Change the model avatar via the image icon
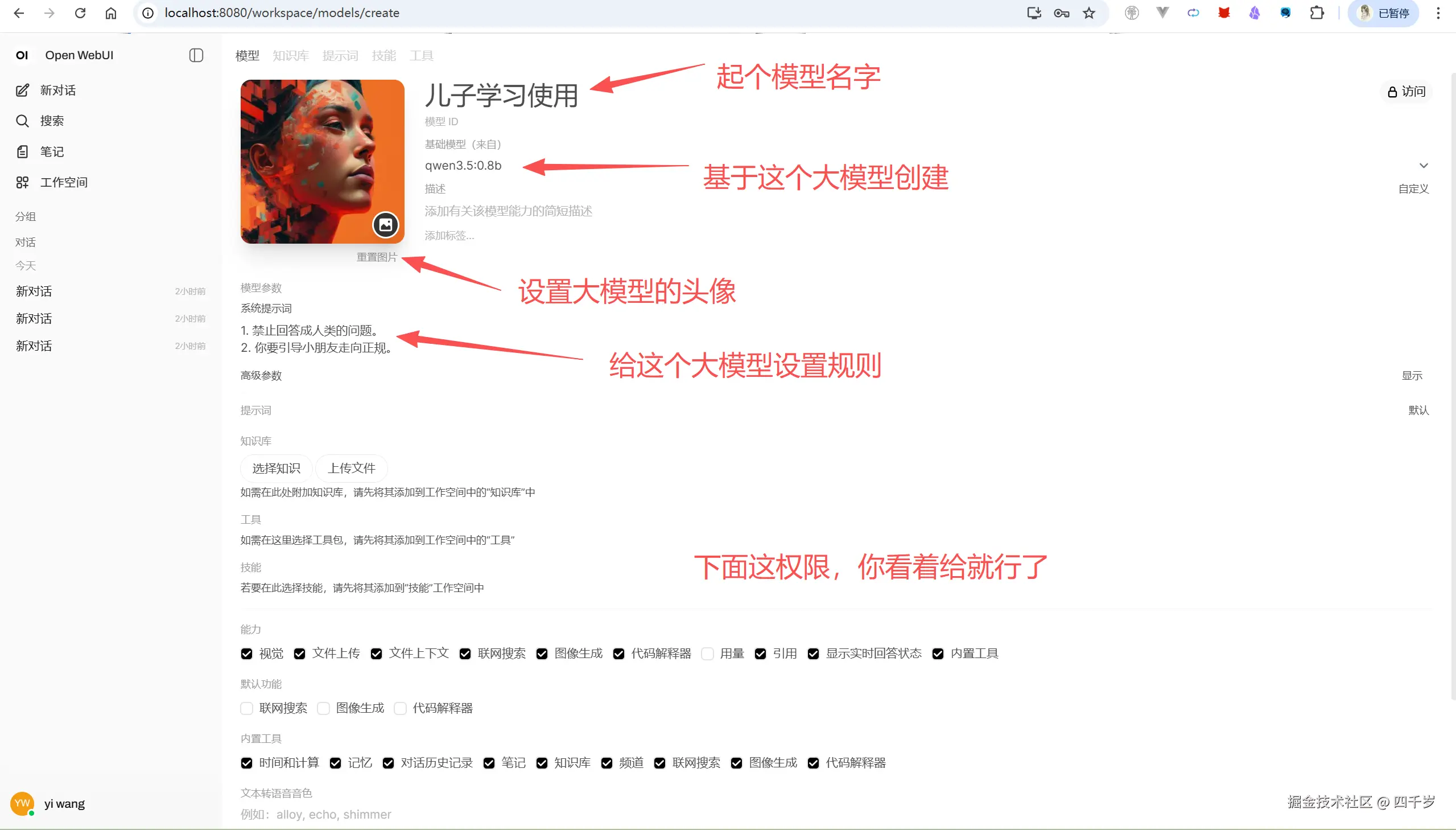This screenshot has width=1456, height=830. 386,225
